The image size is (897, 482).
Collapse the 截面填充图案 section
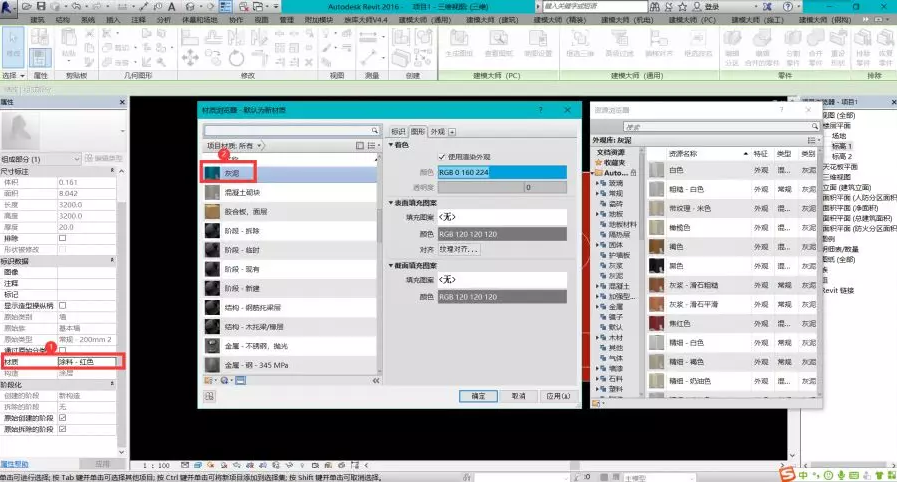tap(391, 266)
